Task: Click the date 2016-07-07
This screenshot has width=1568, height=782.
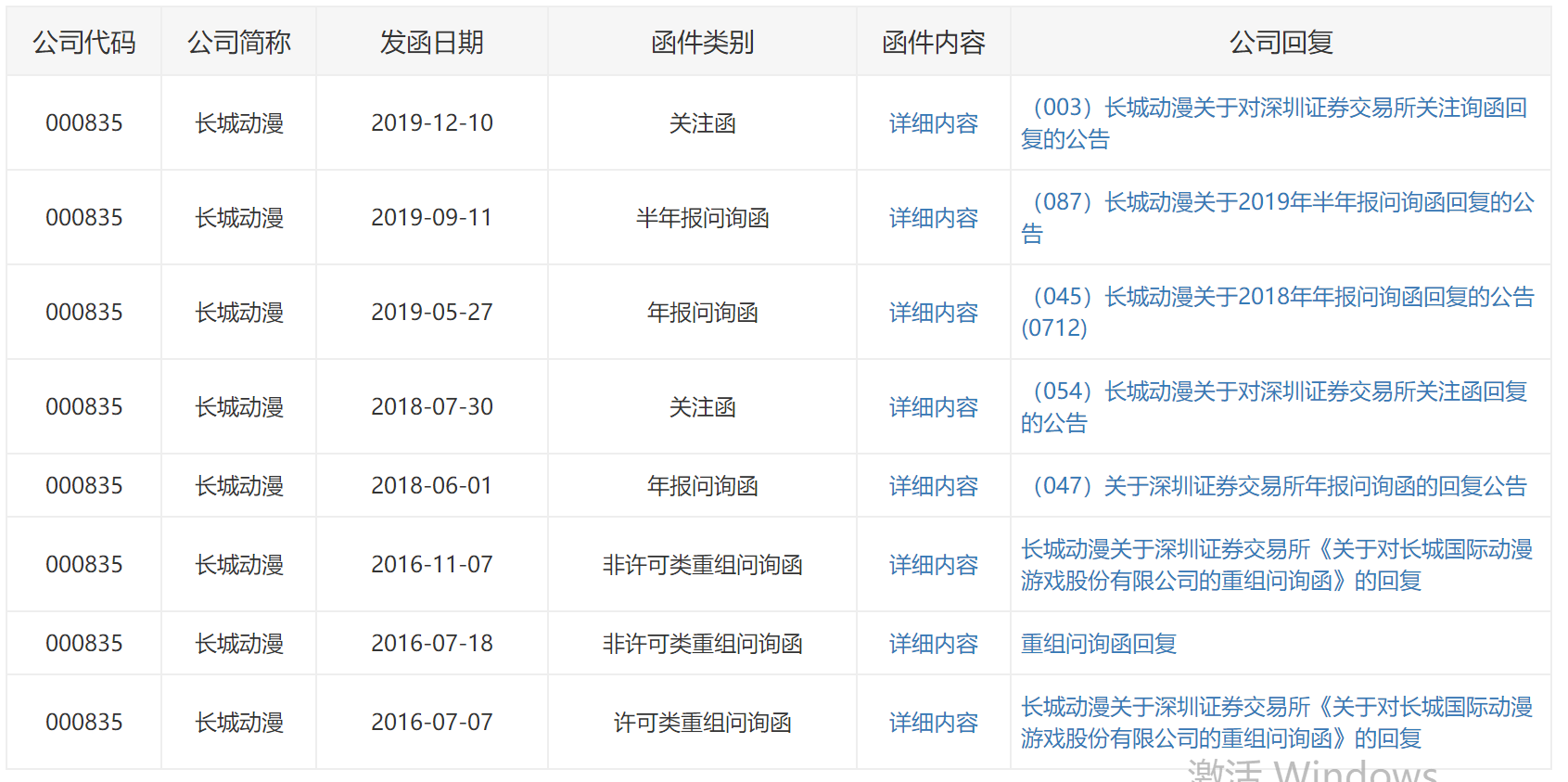Action: tap(432, 723)
